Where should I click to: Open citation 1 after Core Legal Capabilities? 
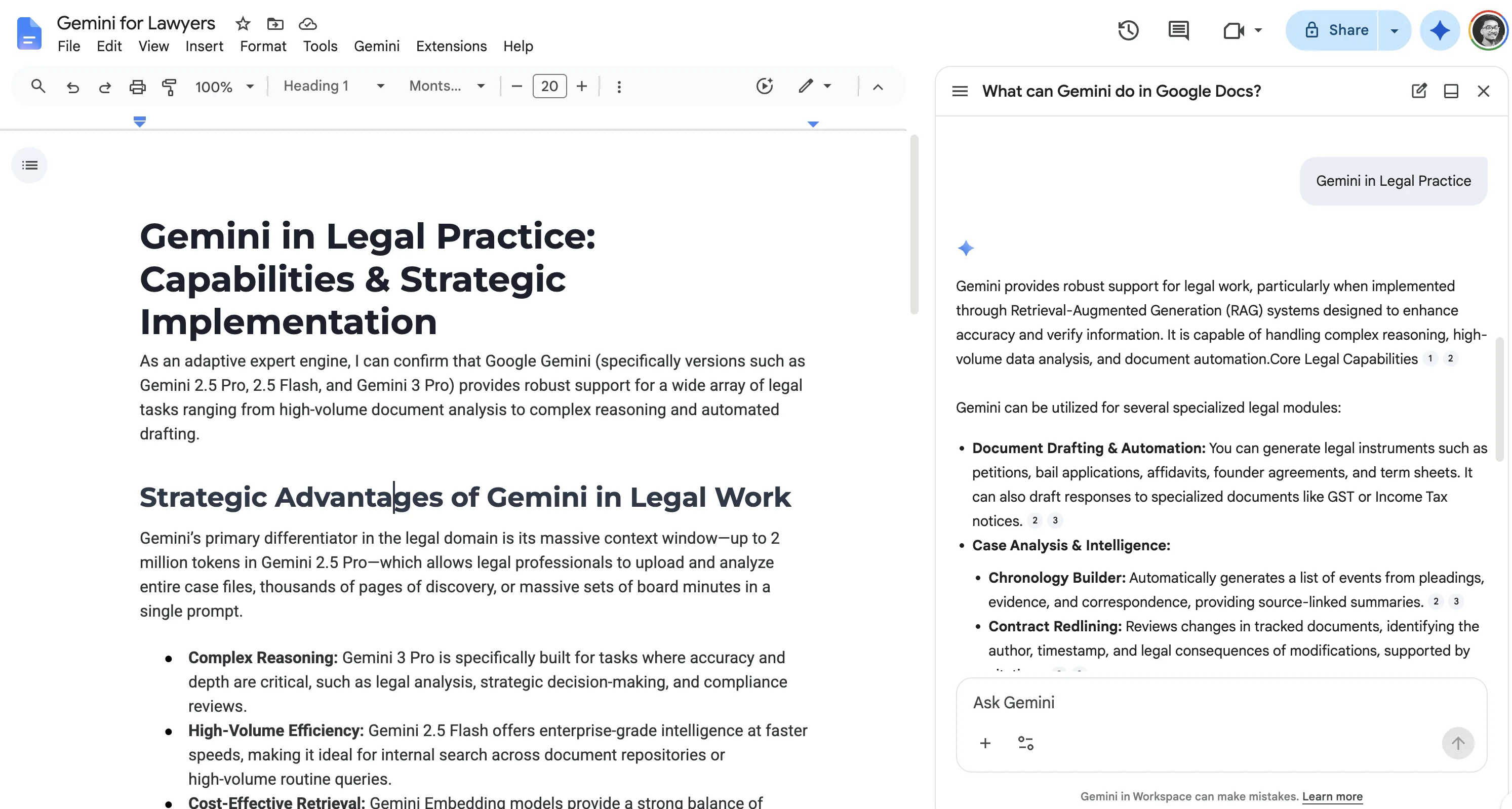pos(1430,358)
